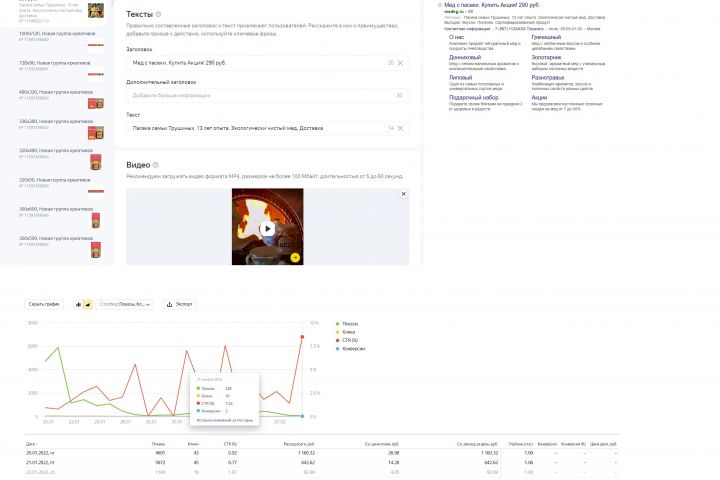This screenshot has height=480, width=720.
Task: Switch chart to bar graph view icon
Action: point(79,304)
